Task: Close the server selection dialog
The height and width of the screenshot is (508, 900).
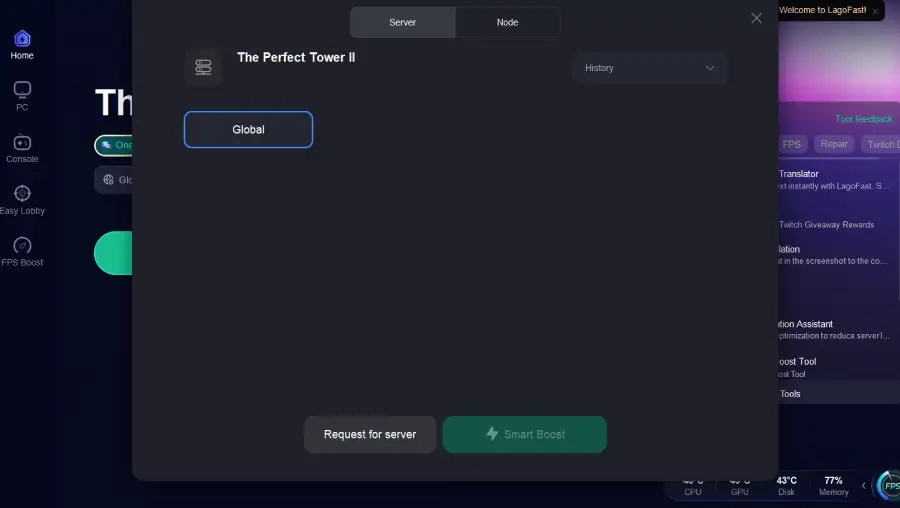Action: click(757, 18)
